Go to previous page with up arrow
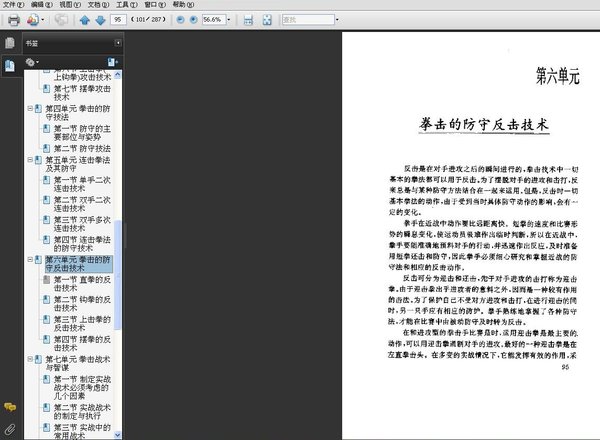The width and height of the screenshot is (600, 440). [85, 20]
